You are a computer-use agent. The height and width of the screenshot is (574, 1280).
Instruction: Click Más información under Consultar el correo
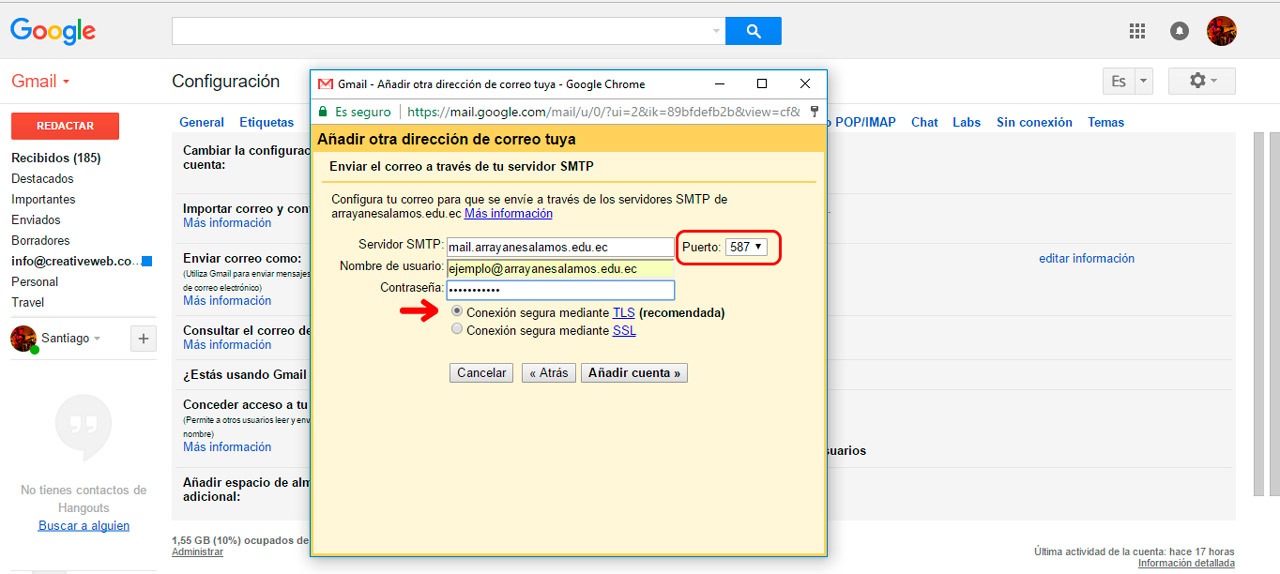click(227, 345)
